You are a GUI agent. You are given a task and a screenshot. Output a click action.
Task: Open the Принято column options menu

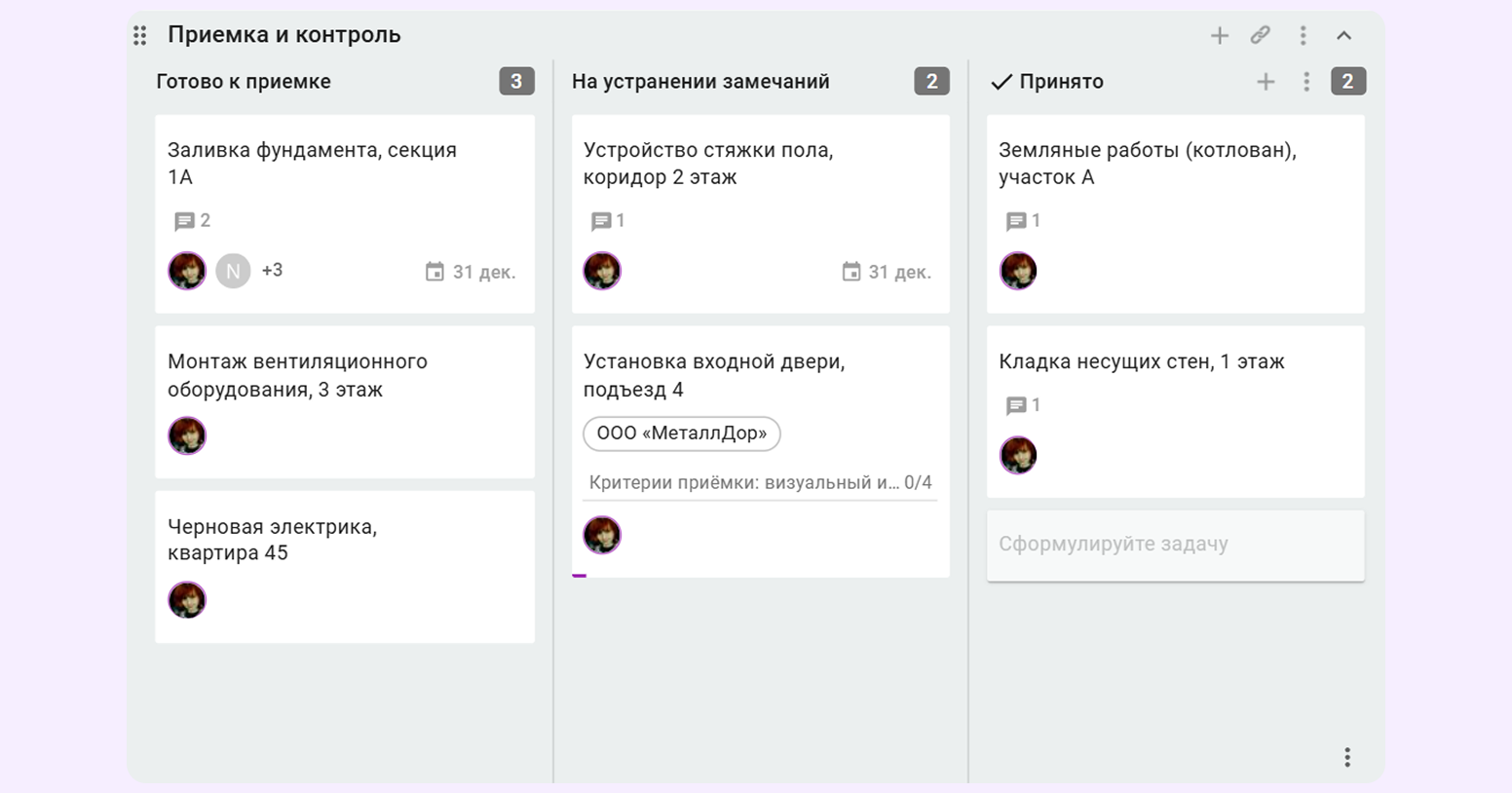pyautogui.click(x=1306, y=82)
